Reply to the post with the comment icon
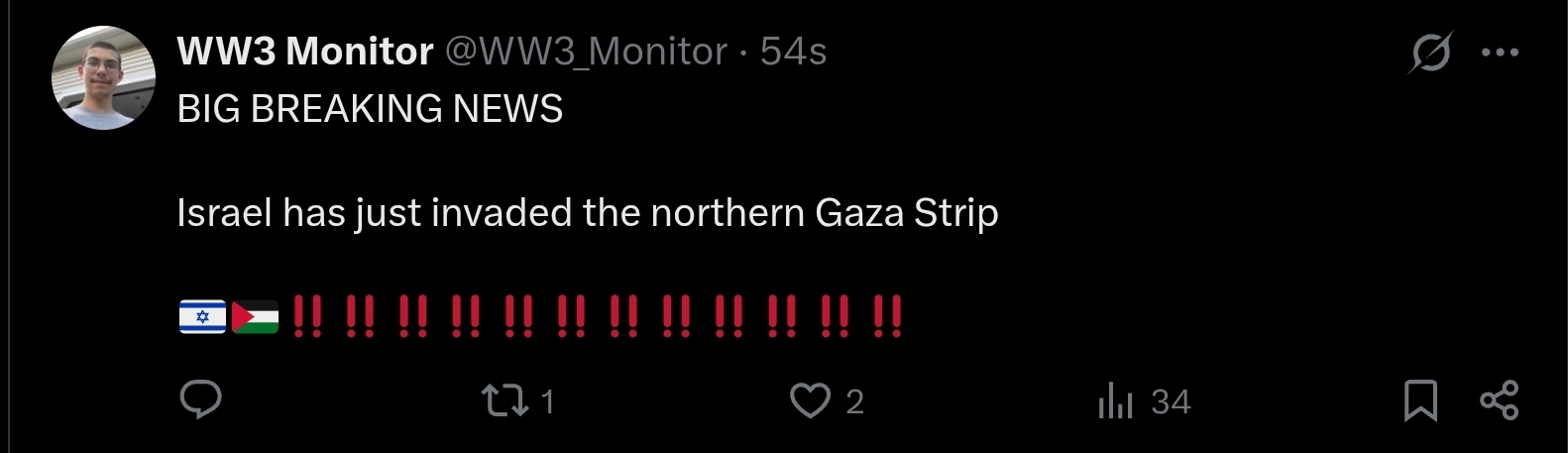The height and width of the screenshot is (453, 1568). pos(201,399)
